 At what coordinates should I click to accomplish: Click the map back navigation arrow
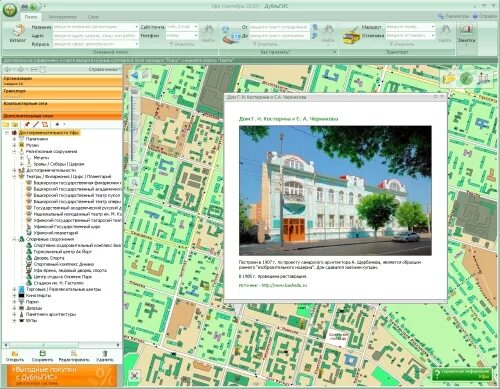tap(134, 75)
